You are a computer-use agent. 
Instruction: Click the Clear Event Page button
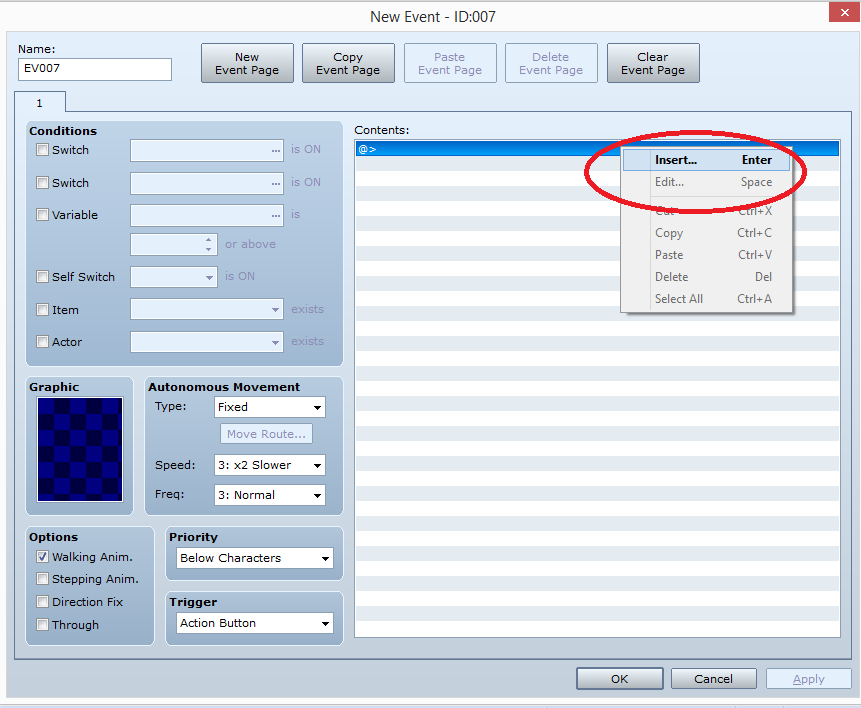point(653,63)
